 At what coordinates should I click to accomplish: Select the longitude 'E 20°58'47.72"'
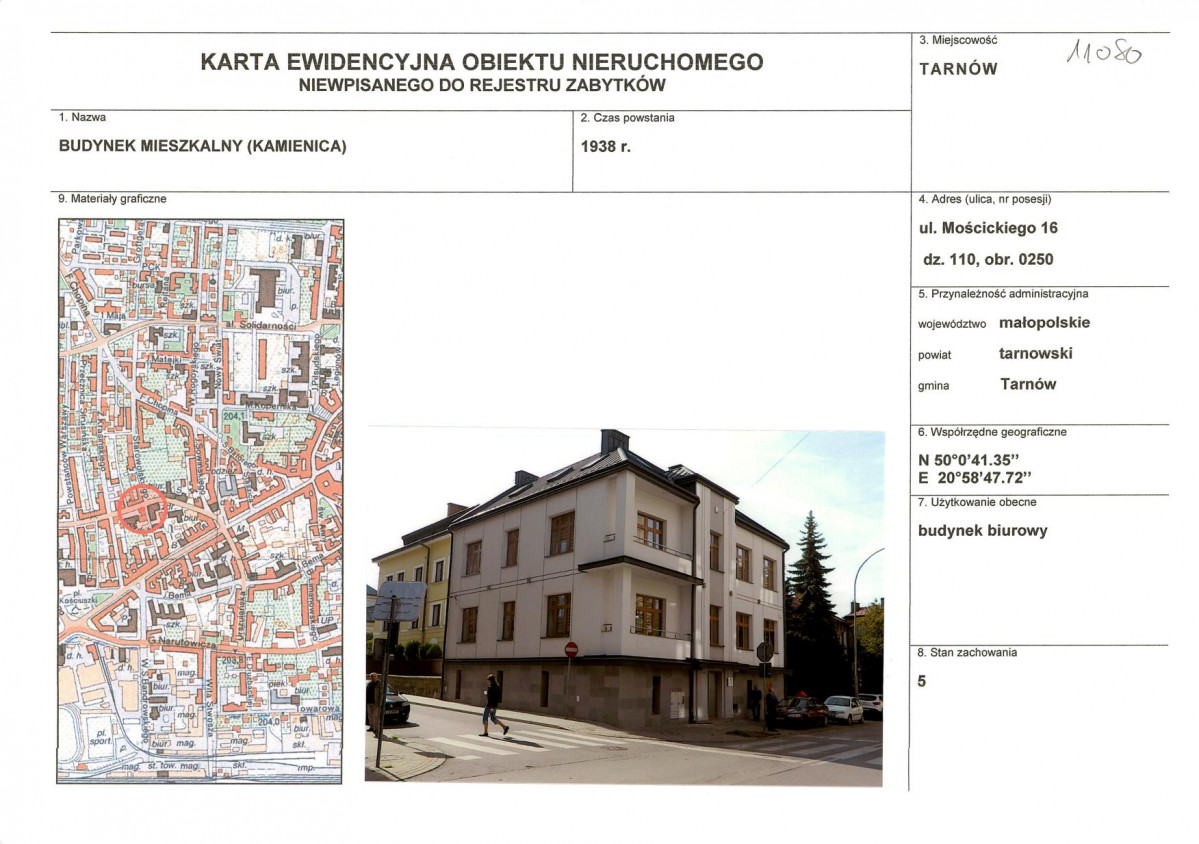coord(975,478)
